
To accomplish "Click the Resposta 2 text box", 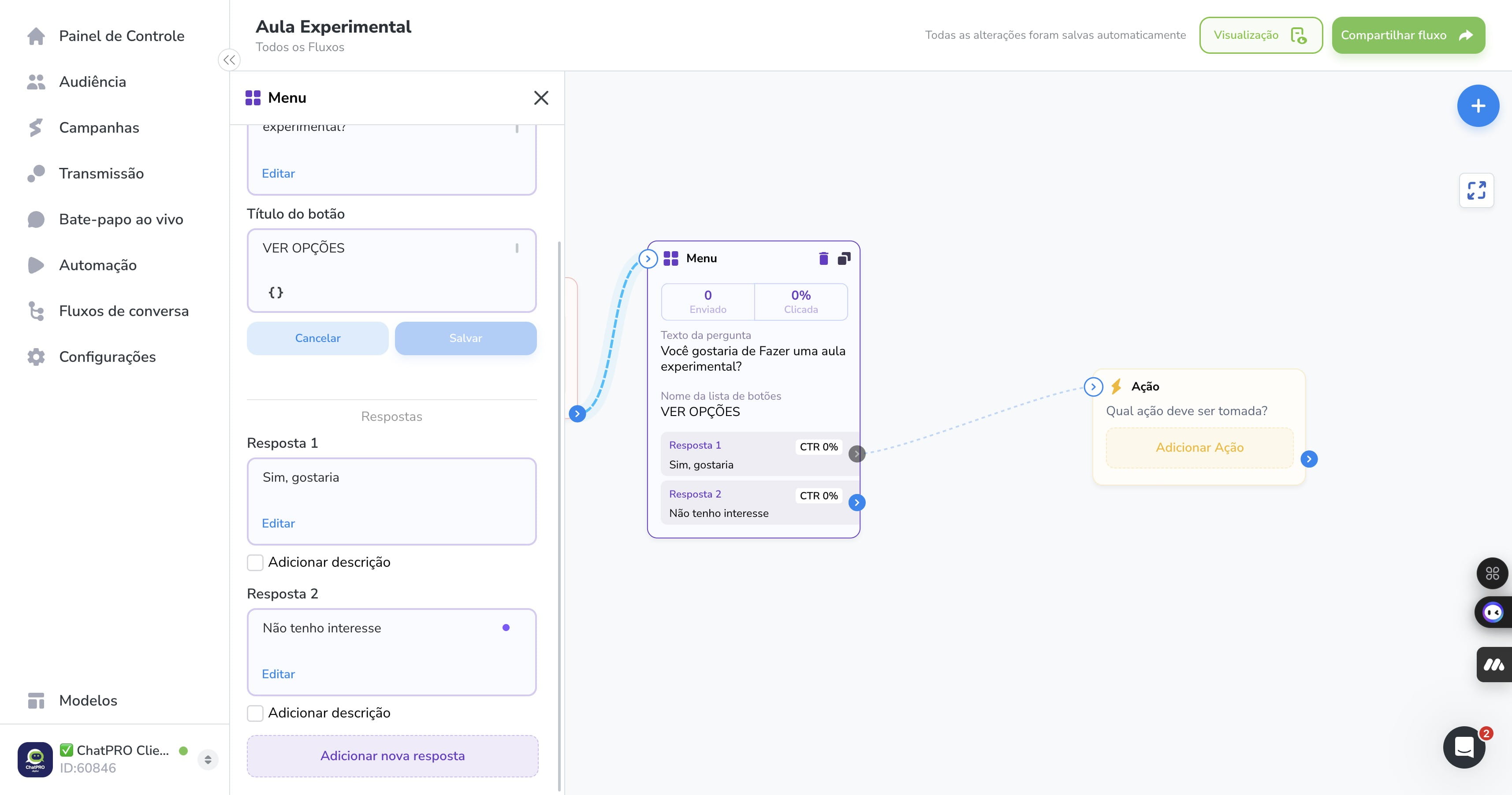I will [x=391, y=652].
